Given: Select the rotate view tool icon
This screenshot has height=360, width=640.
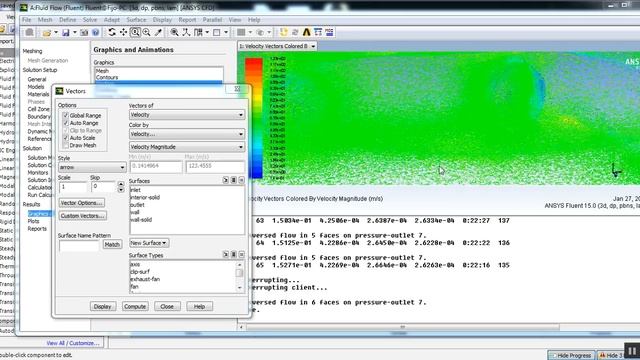Looking at the screenshot, I should pyautogui.click(x=112, y=32).
